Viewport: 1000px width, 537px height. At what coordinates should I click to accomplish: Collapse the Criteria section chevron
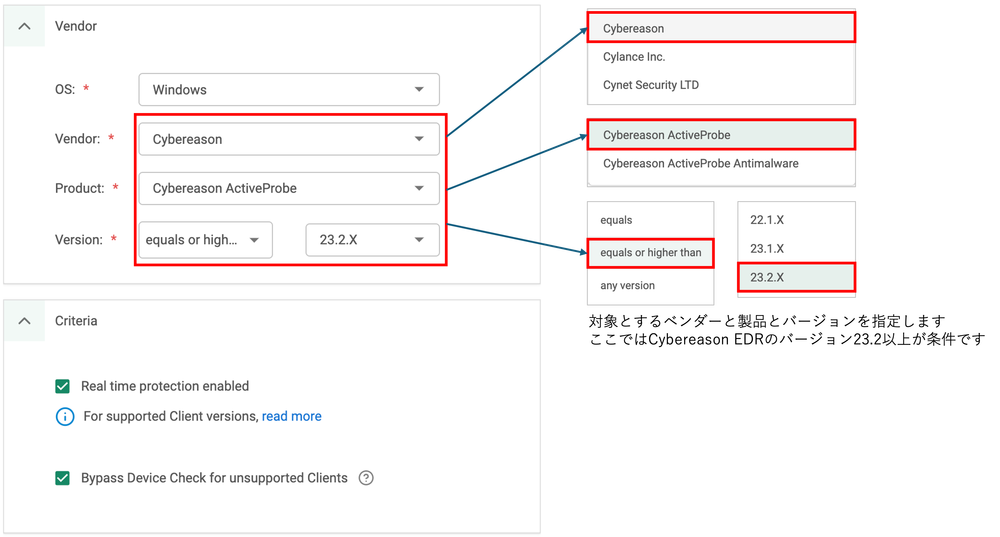[x=24, y=321]
